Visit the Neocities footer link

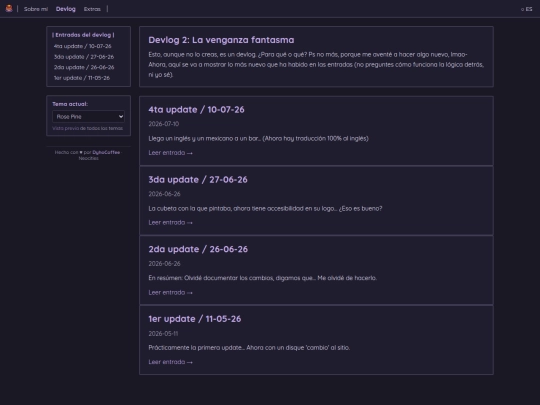pos(89,158)
